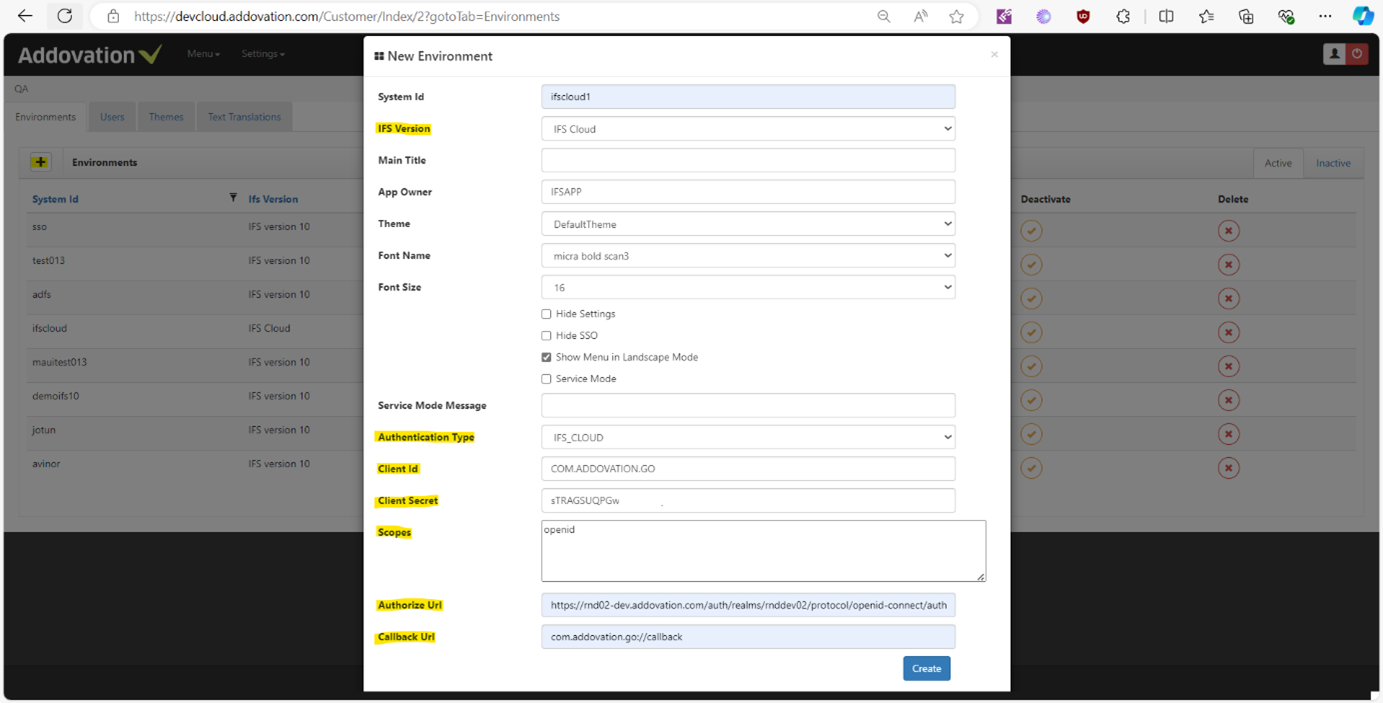Click the delete X icon for test013
1383x703 pixels.
tap(1229, 265)
